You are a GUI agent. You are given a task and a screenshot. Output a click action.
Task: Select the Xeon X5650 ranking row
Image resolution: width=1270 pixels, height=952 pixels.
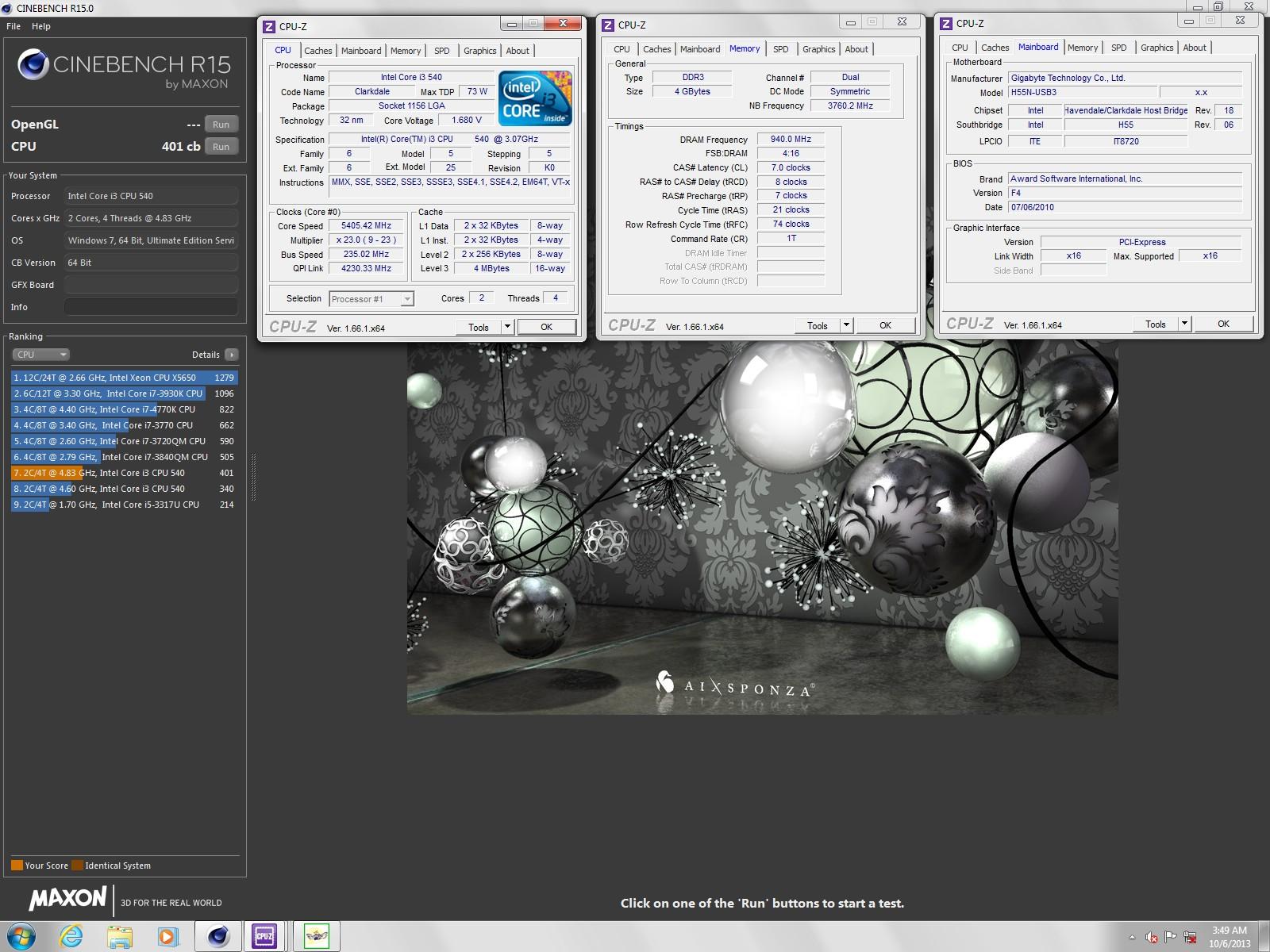(124, 378)
